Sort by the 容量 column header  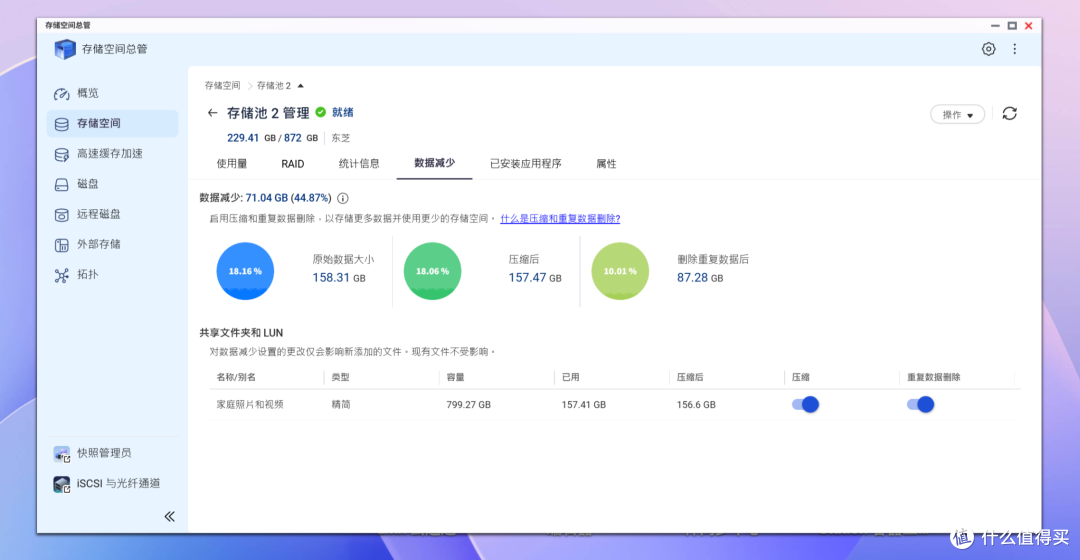(x=455, y=377)
